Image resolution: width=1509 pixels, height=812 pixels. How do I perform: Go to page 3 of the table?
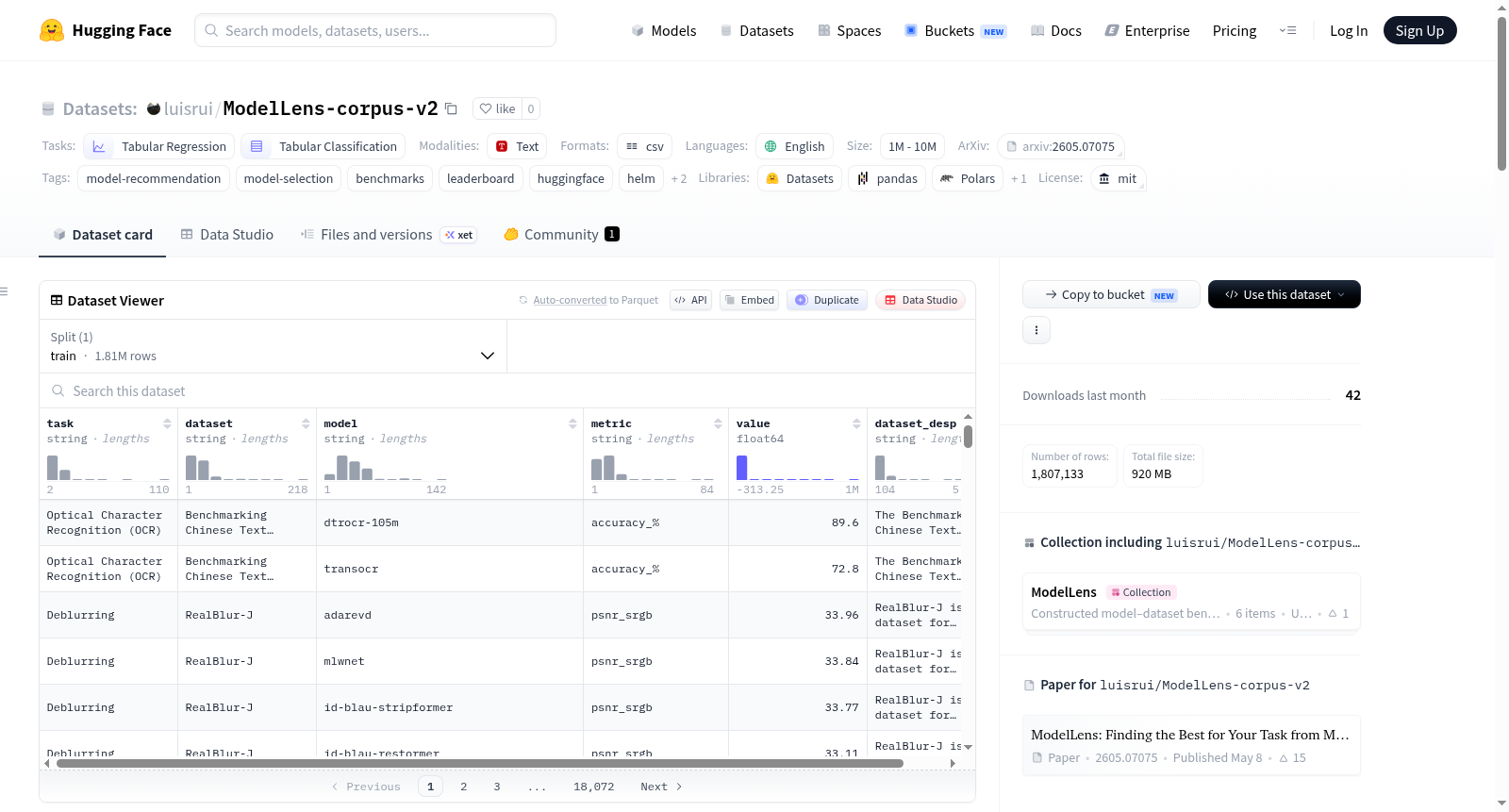click(497, 787)
